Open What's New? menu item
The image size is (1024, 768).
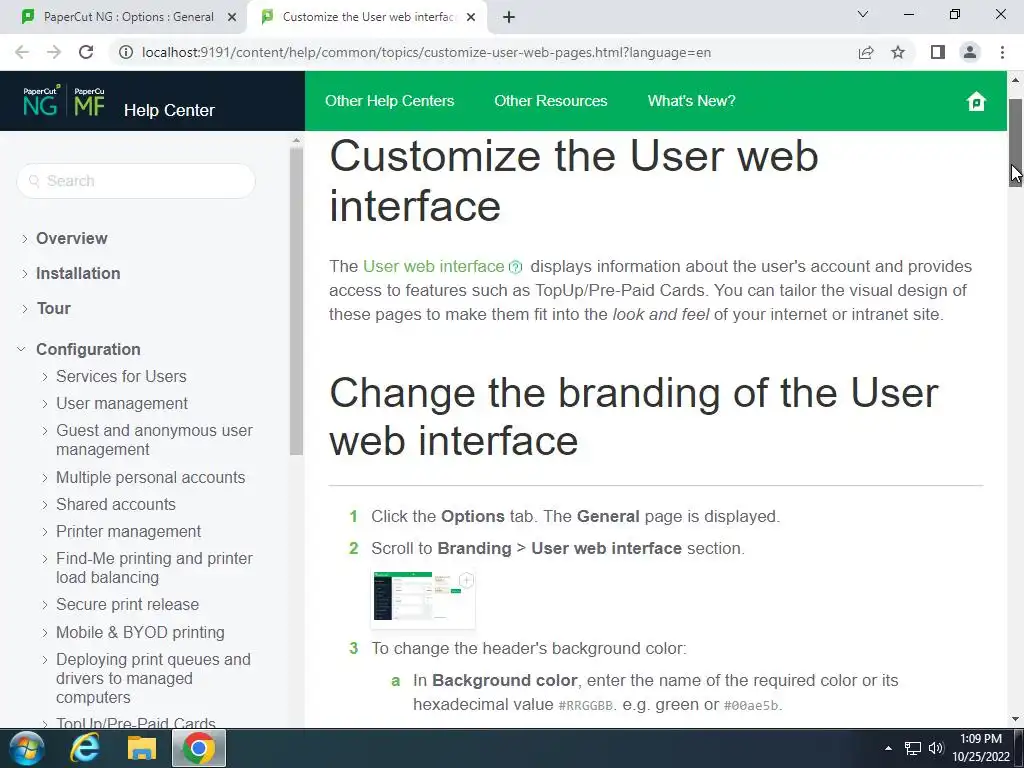click(x=692, y=101)
